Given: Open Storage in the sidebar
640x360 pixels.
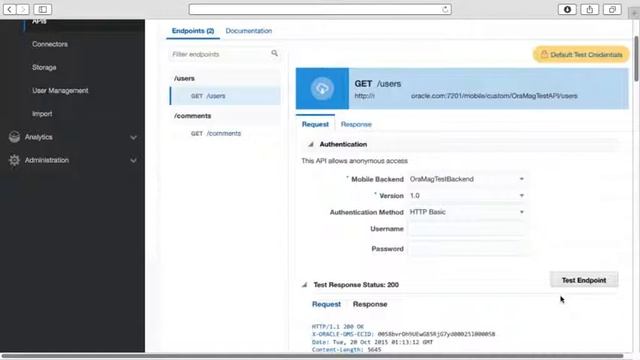Looking at the screenshot, I should [44, 67].
